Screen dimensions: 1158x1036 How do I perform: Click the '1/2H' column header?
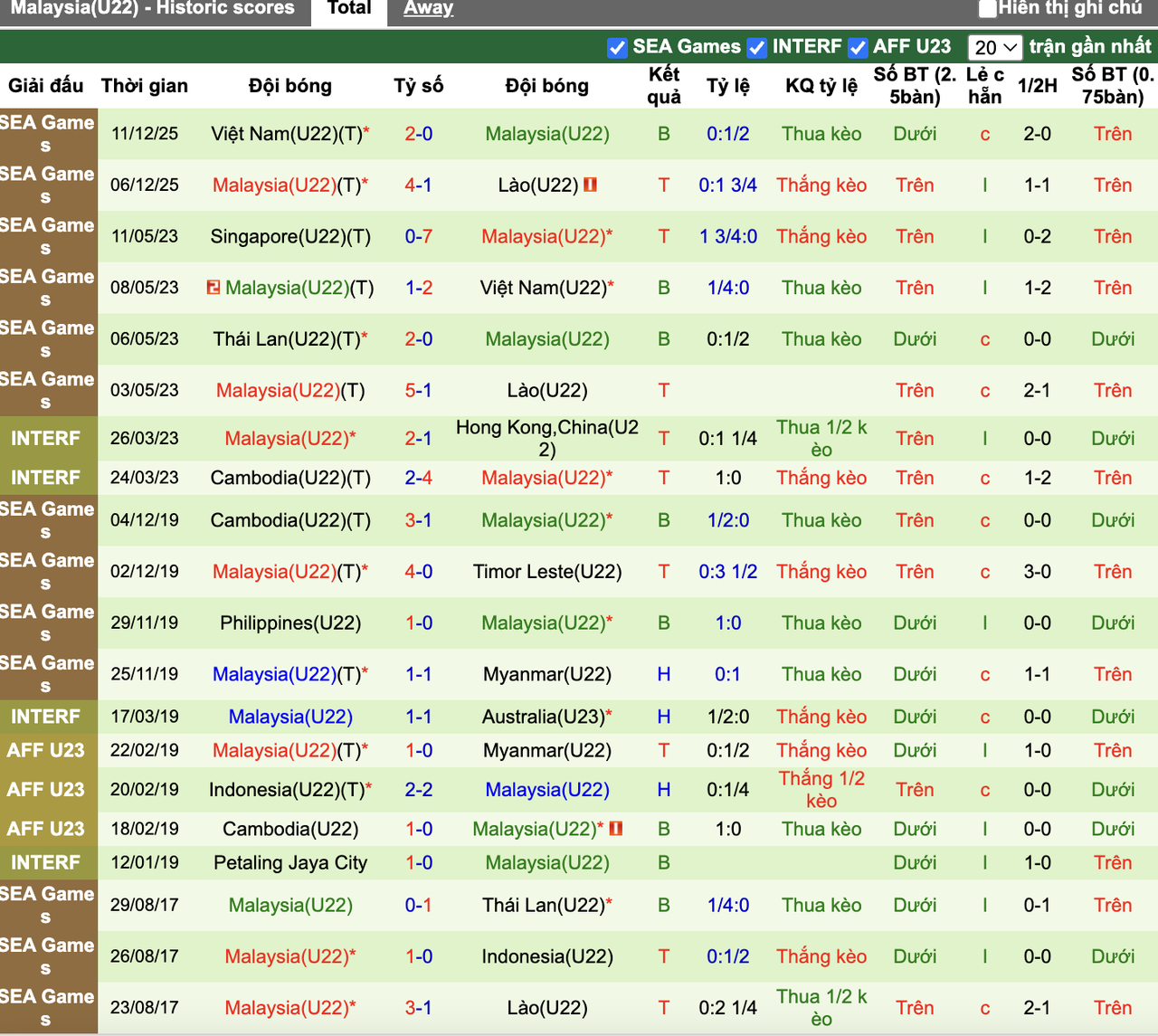click(1038, 86)
